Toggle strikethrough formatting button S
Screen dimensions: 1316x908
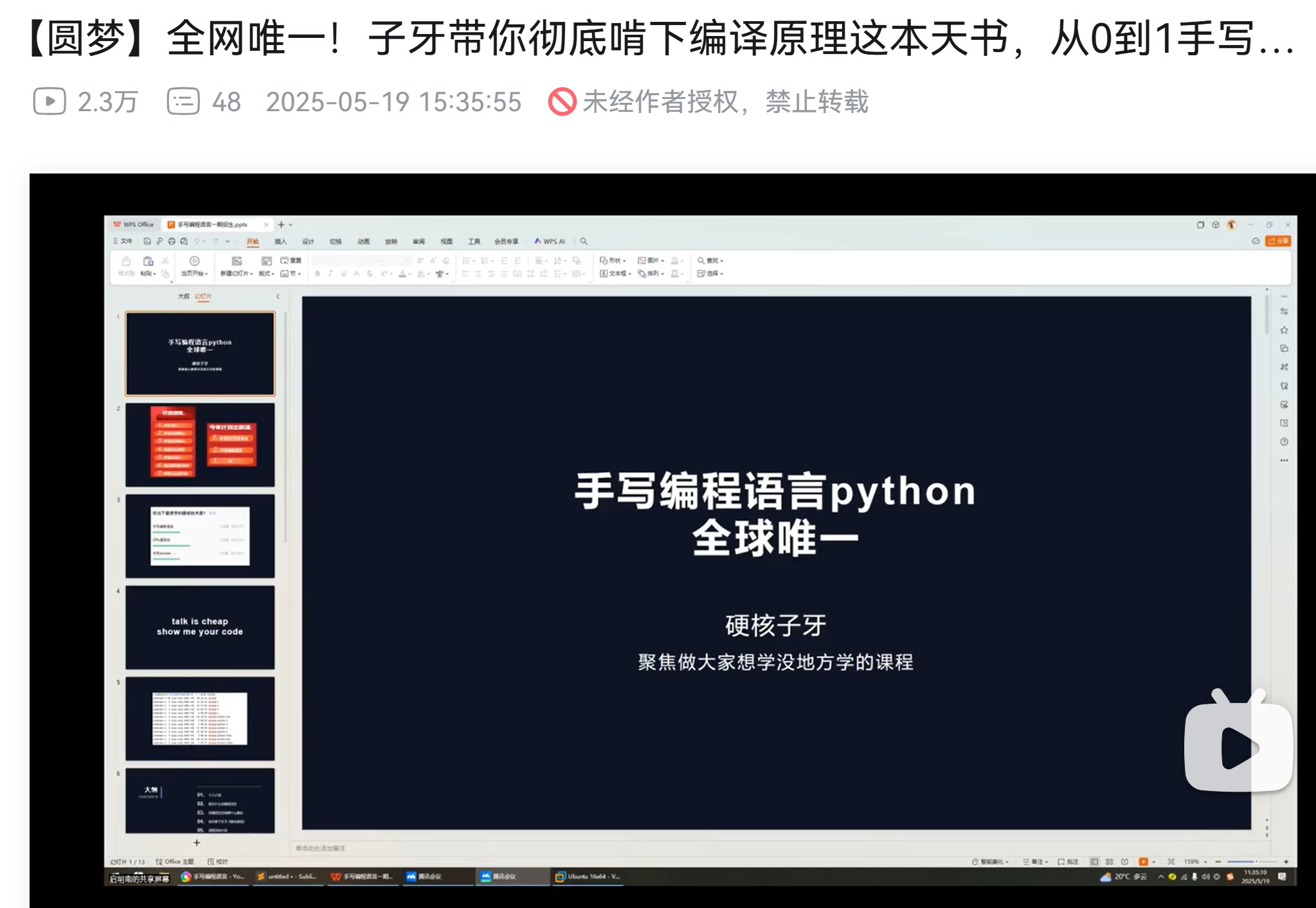point(369,274)
